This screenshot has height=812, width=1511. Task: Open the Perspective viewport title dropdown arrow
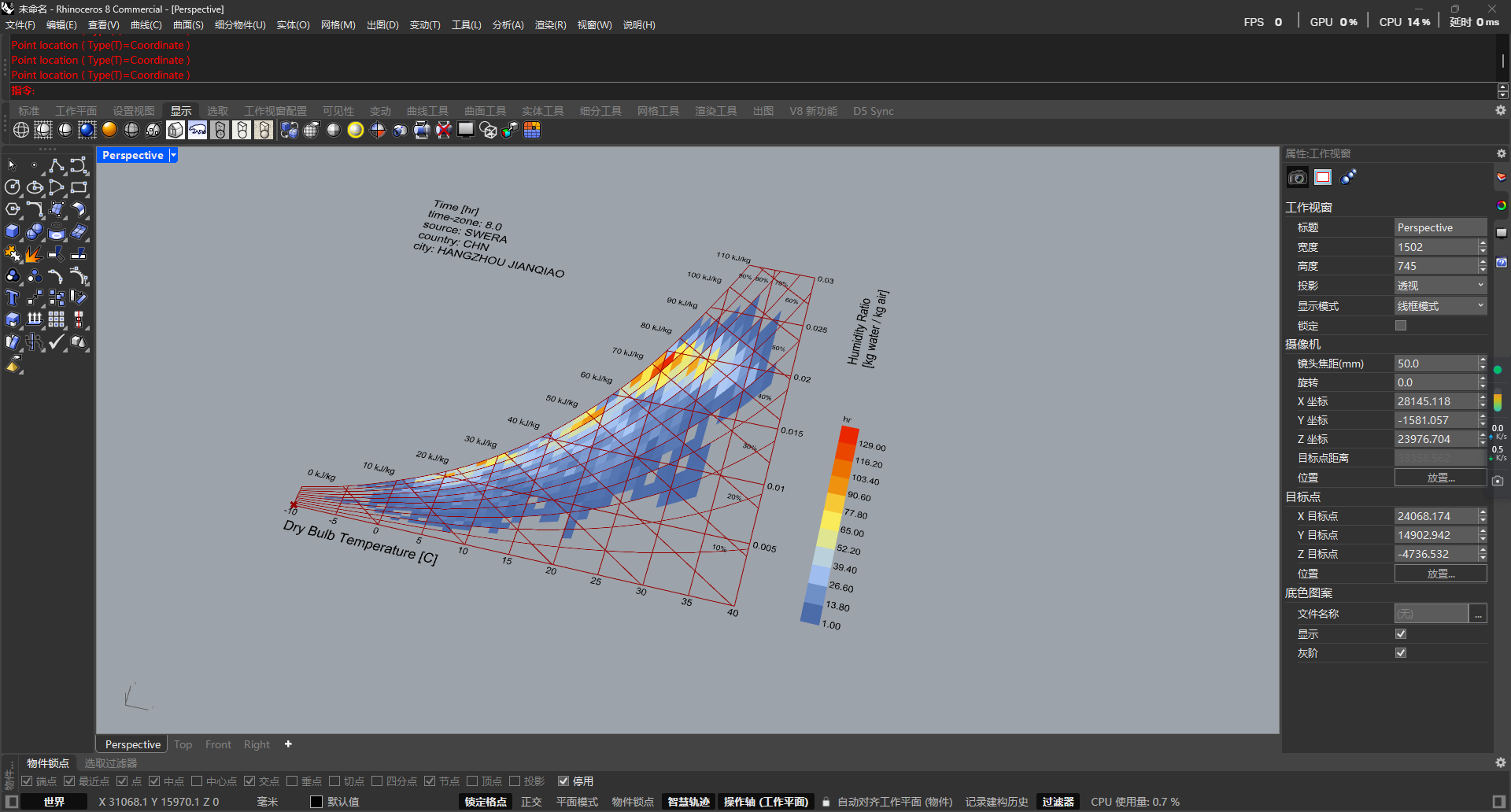(x=173, y=155)
